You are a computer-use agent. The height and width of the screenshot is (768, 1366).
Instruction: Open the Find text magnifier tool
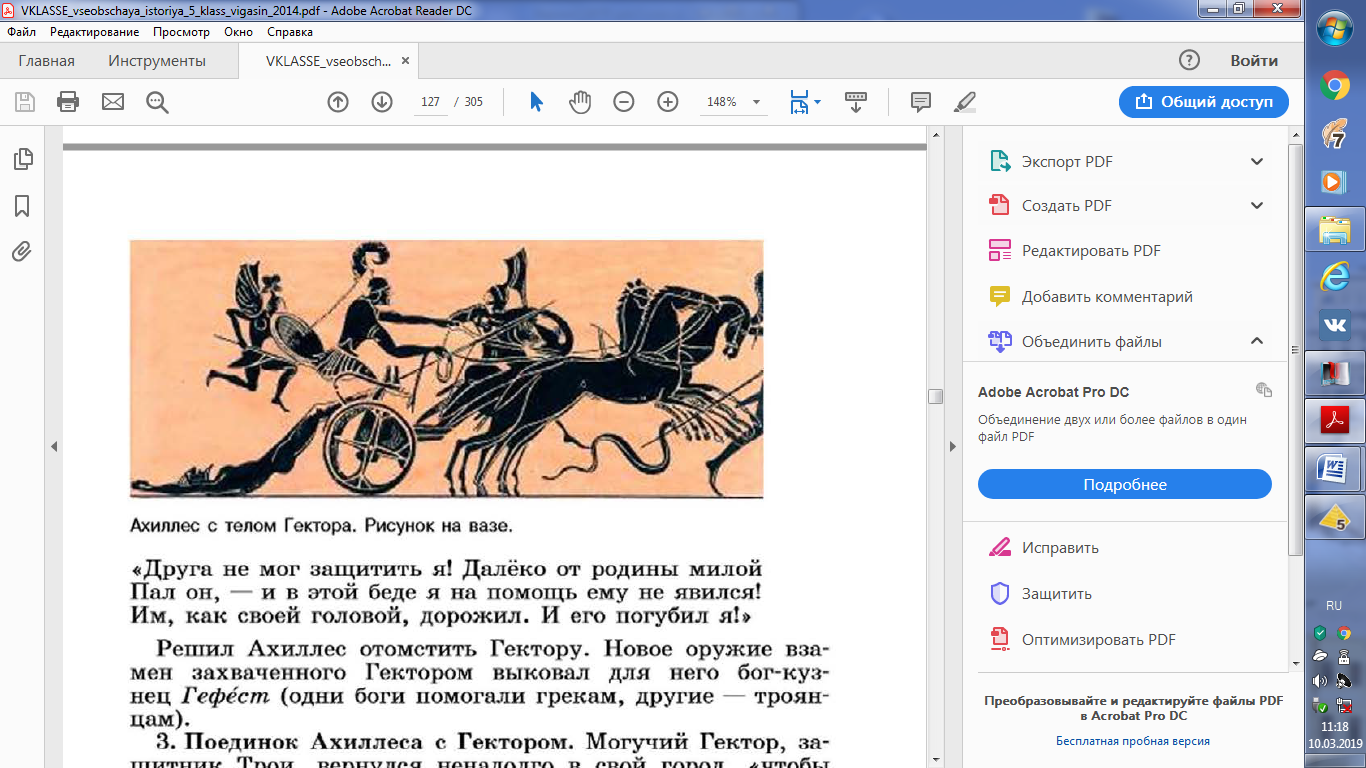(157, 101)
